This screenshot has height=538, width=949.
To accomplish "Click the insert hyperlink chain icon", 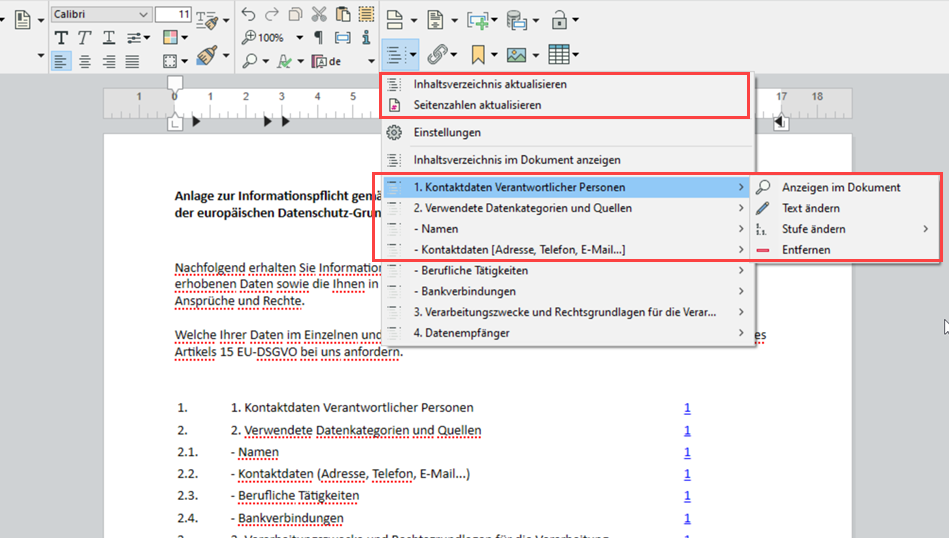I will (436, 54).
